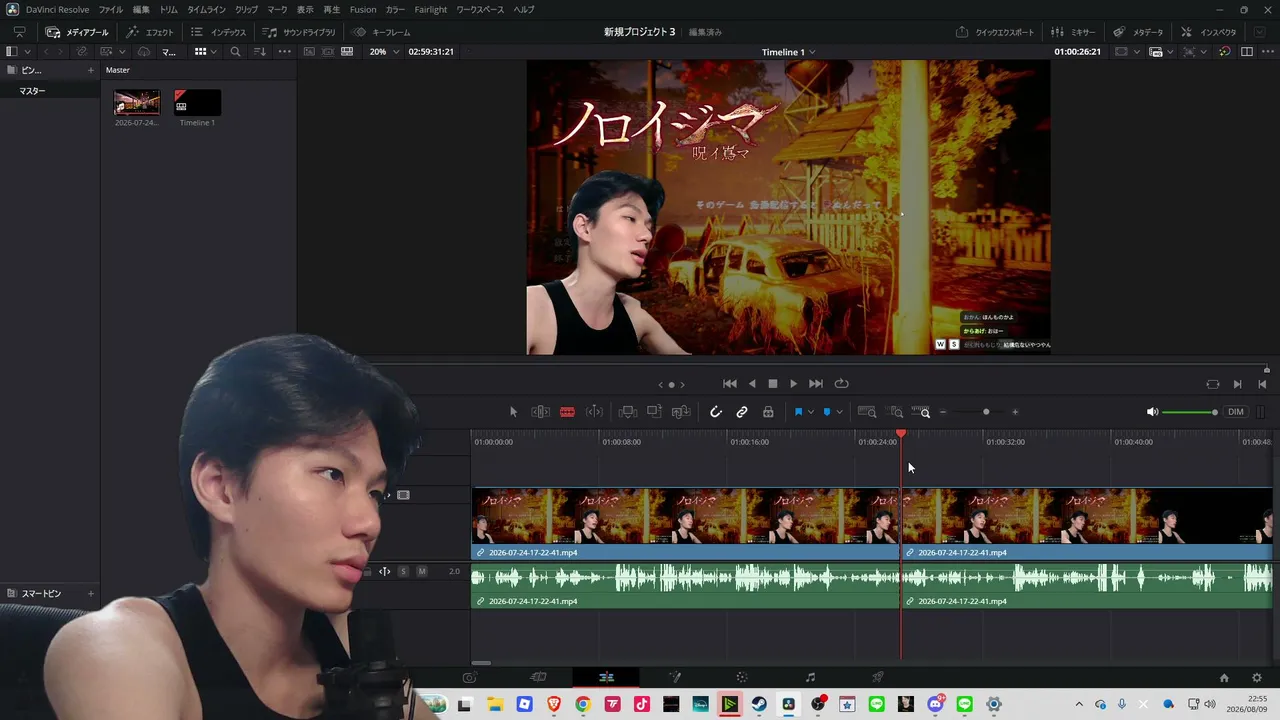The height and width of the screenshot is (720, 1280).
Task: Toggle the Position Lock padlock
Action: coord(768,412)
